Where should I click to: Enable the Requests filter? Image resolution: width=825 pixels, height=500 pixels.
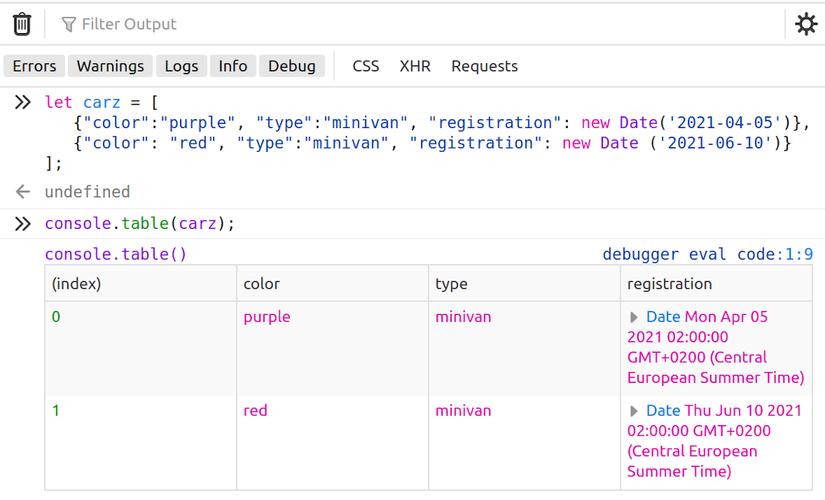484,66
